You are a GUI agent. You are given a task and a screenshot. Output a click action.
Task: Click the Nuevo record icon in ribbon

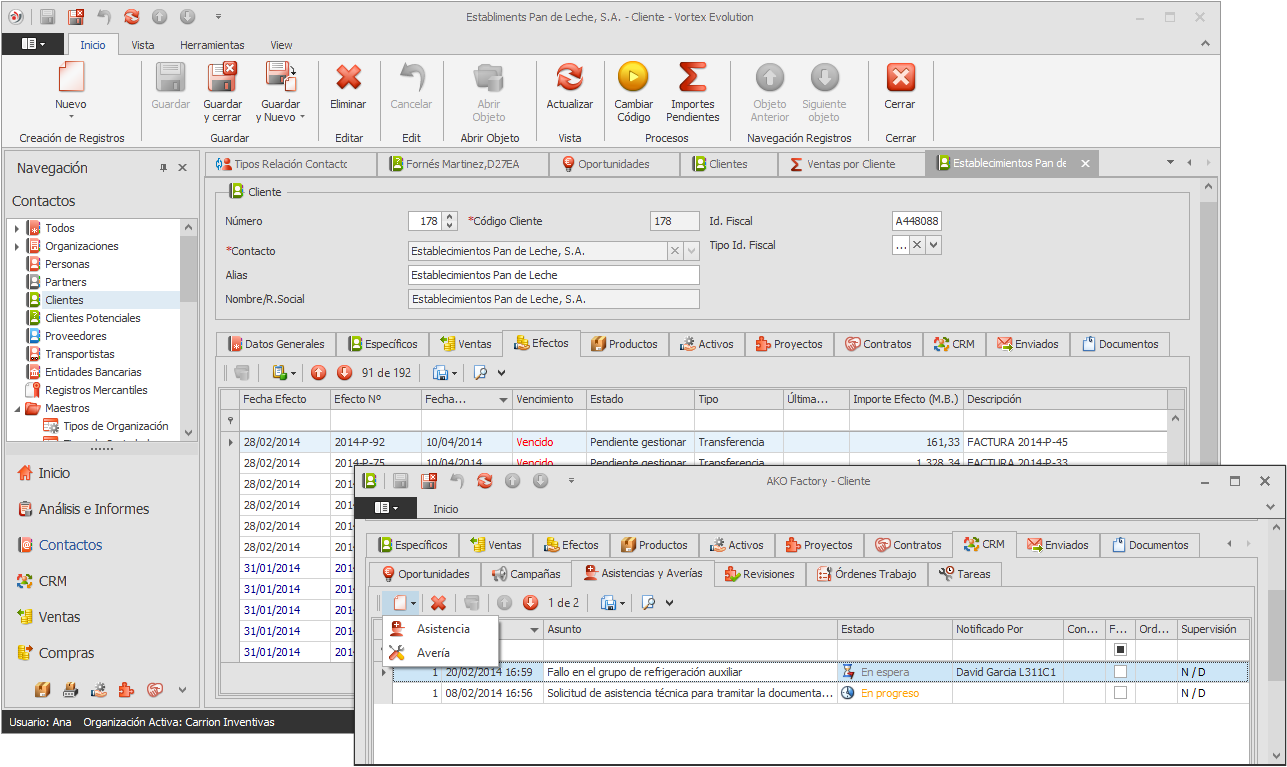coord(70,78)
